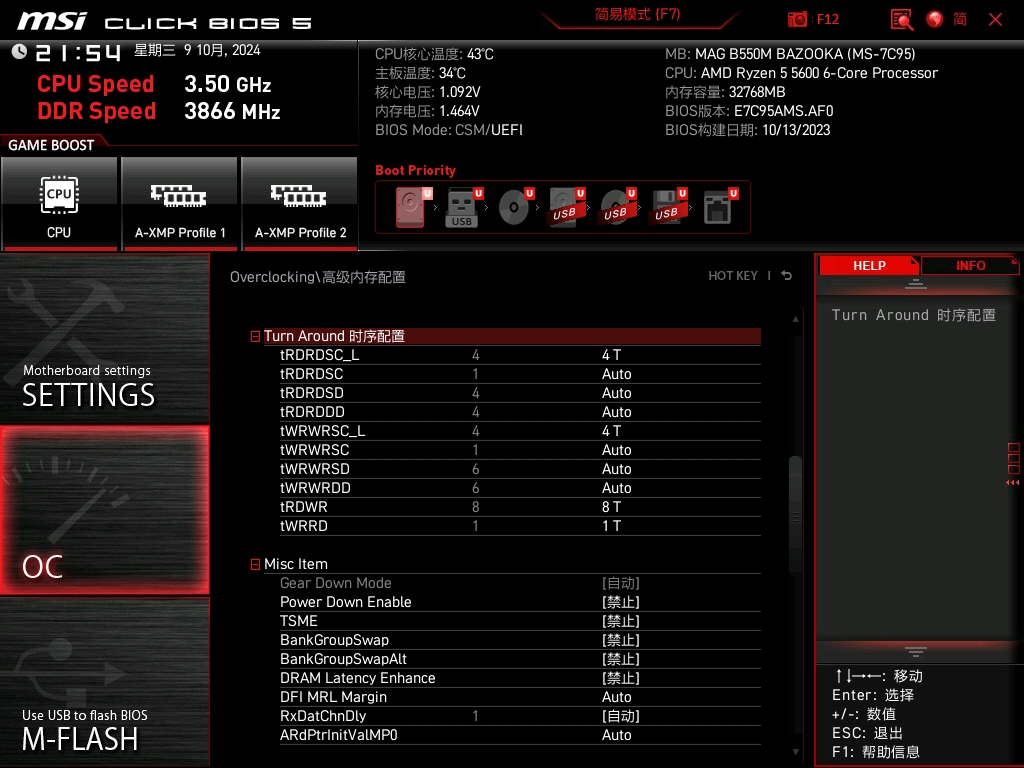Select the optical disc boot device icon
Viewport: 1024px width, 768px height.
point(515,207)
